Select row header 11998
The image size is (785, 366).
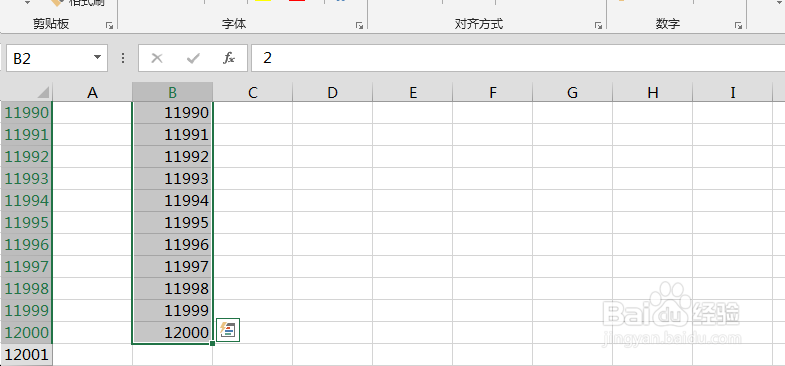click(26, 289)
